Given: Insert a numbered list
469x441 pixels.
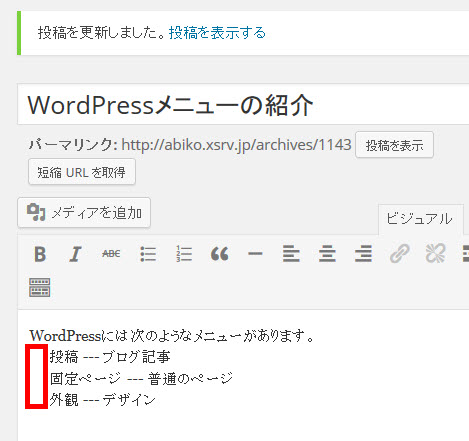Looking at the screenshot, I should coord(184,254).
